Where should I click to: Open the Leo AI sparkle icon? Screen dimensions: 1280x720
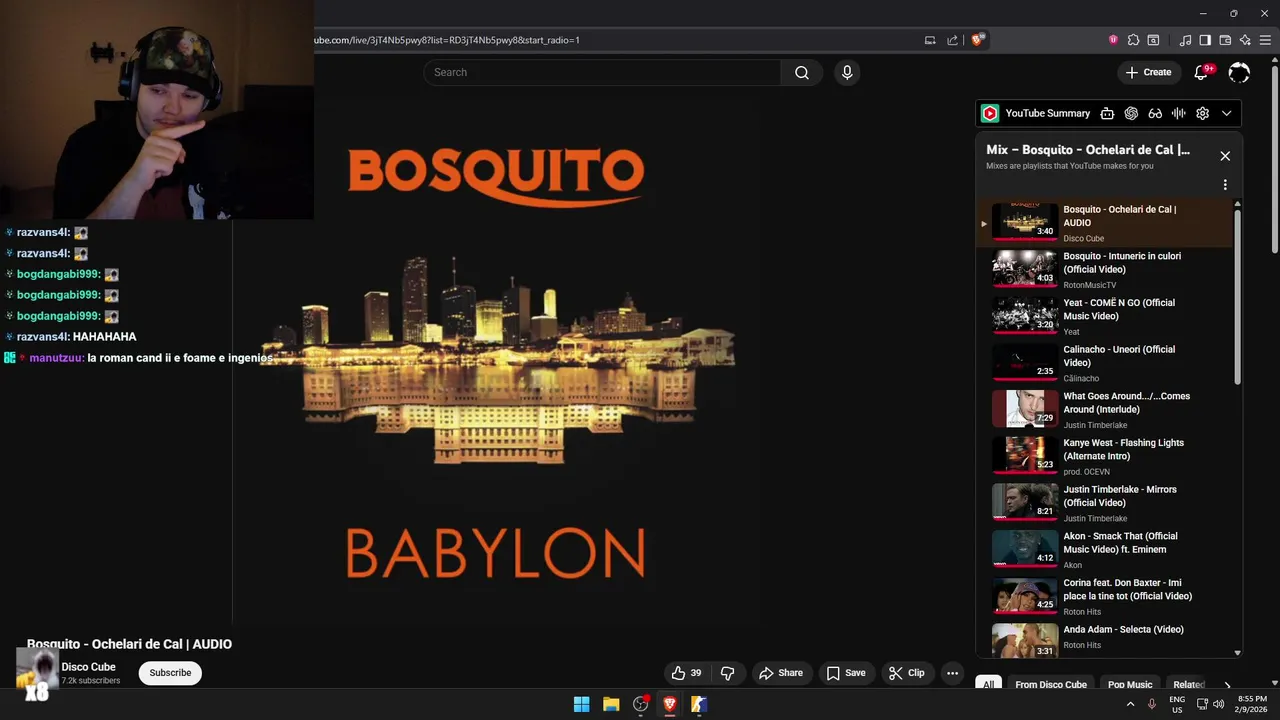click(1245, 40)
